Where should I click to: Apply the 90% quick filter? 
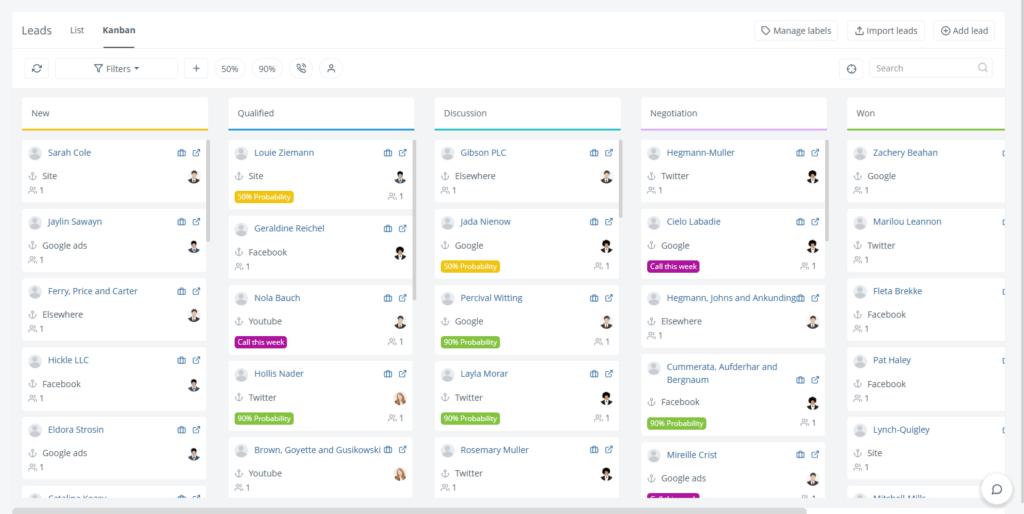267,69
